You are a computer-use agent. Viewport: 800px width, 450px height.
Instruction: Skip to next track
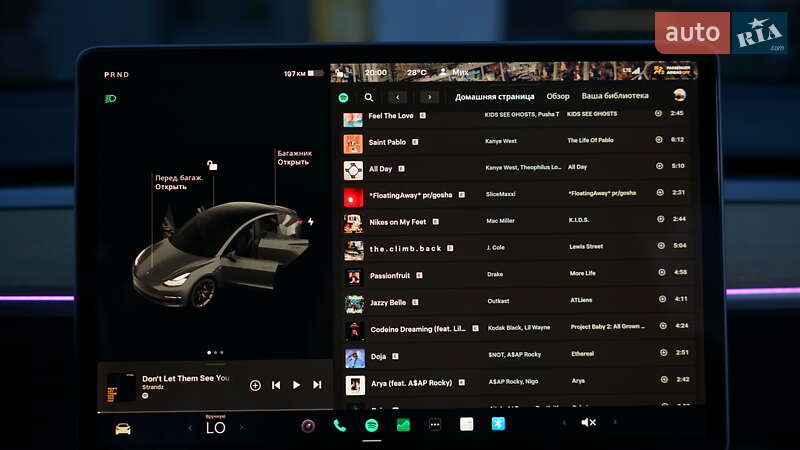(317, 385)
